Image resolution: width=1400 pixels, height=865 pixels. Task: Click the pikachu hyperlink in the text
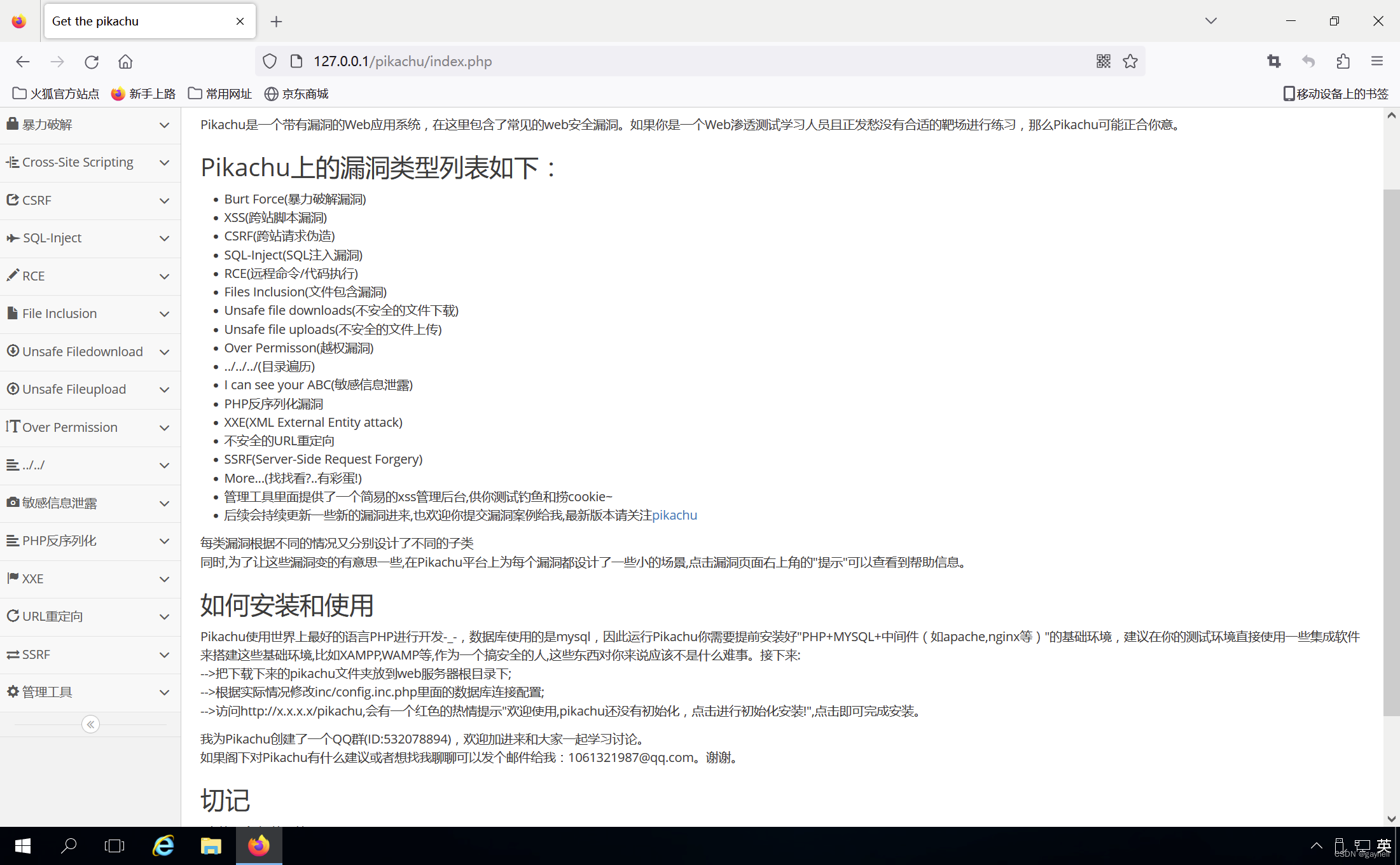pos(674,515)
